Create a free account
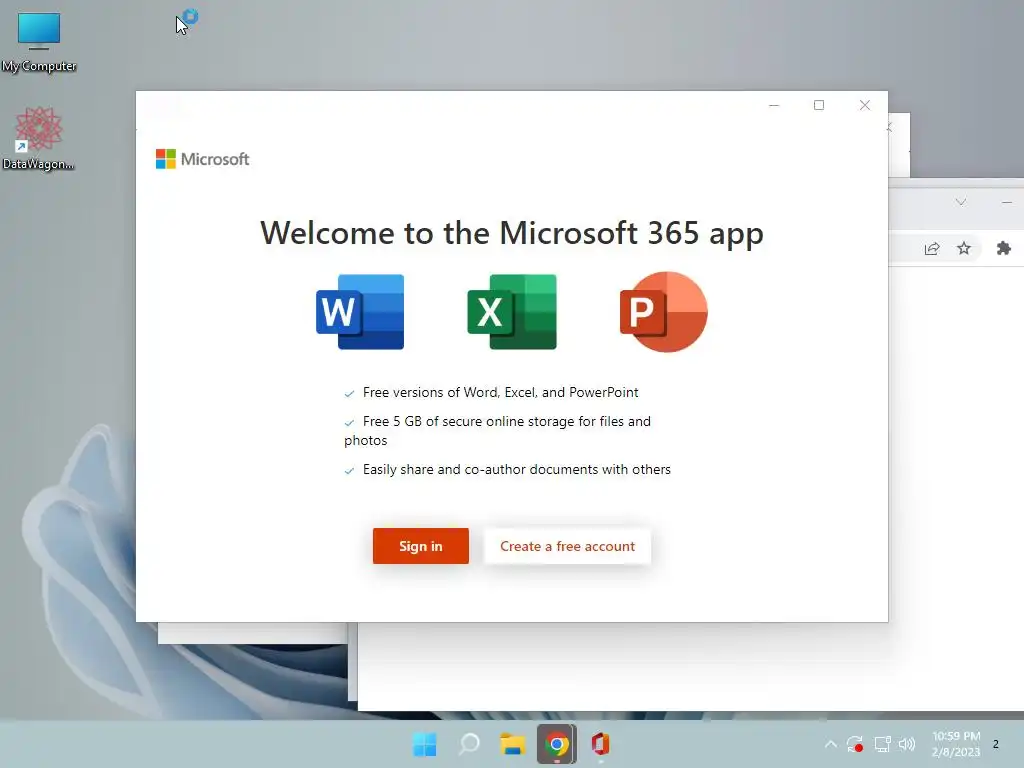This screenshot has height=768, width=1024. [x=567, y=546]
